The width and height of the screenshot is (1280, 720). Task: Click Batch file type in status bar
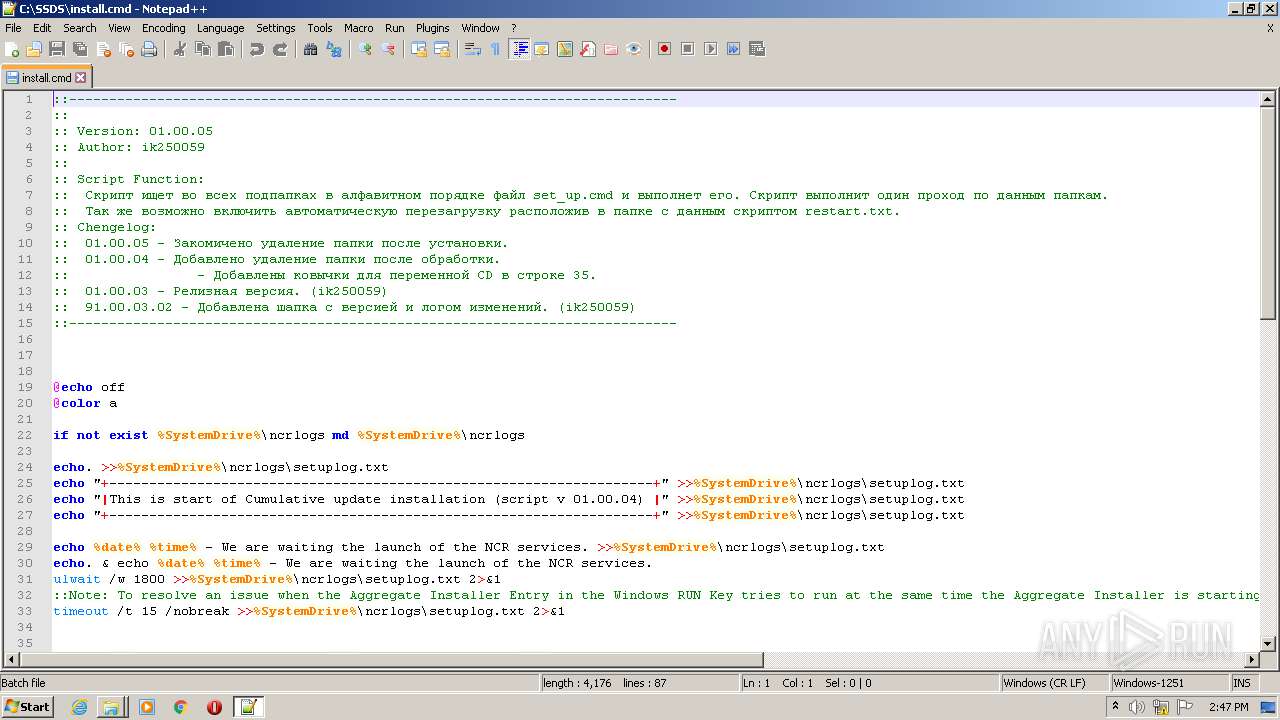click(x=268, y=683)
